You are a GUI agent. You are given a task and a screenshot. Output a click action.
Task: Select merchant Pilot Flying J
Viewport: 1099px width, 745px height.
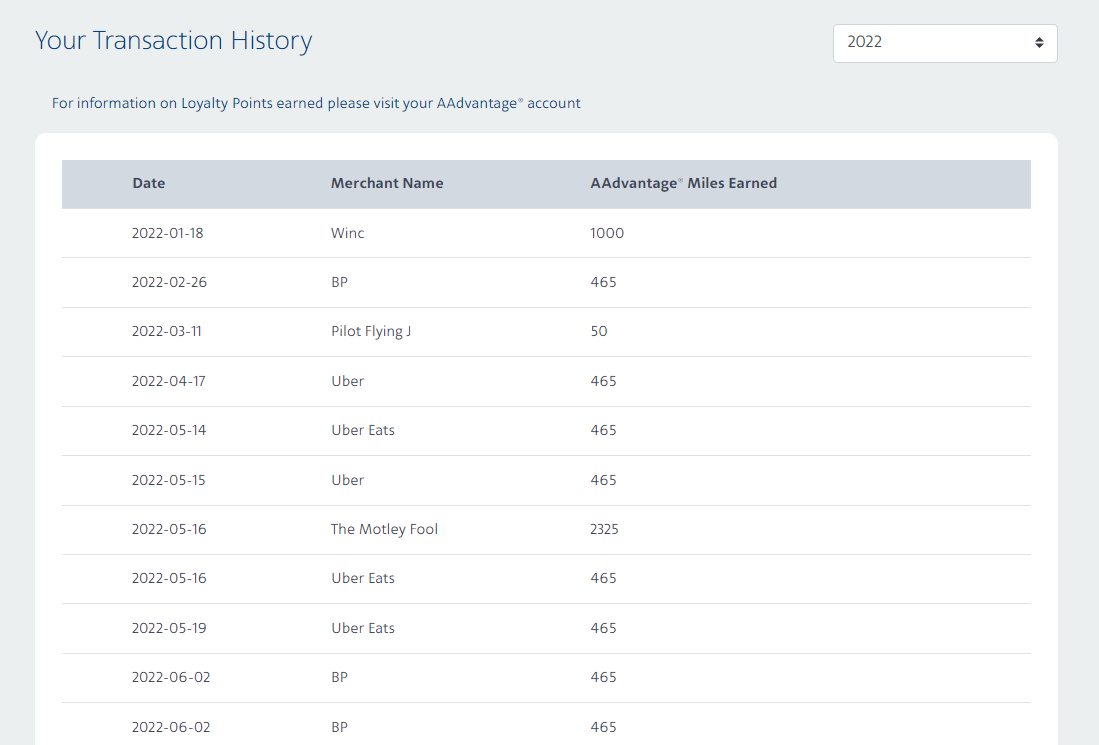tap(371, 332)
